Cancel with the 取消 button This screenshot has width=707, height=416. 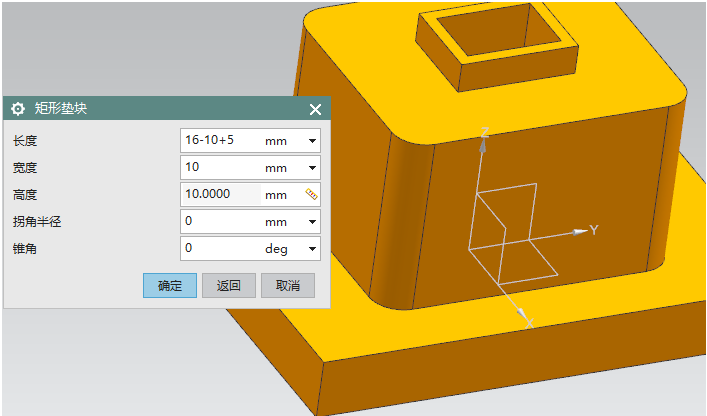click(x=288, y=285)
